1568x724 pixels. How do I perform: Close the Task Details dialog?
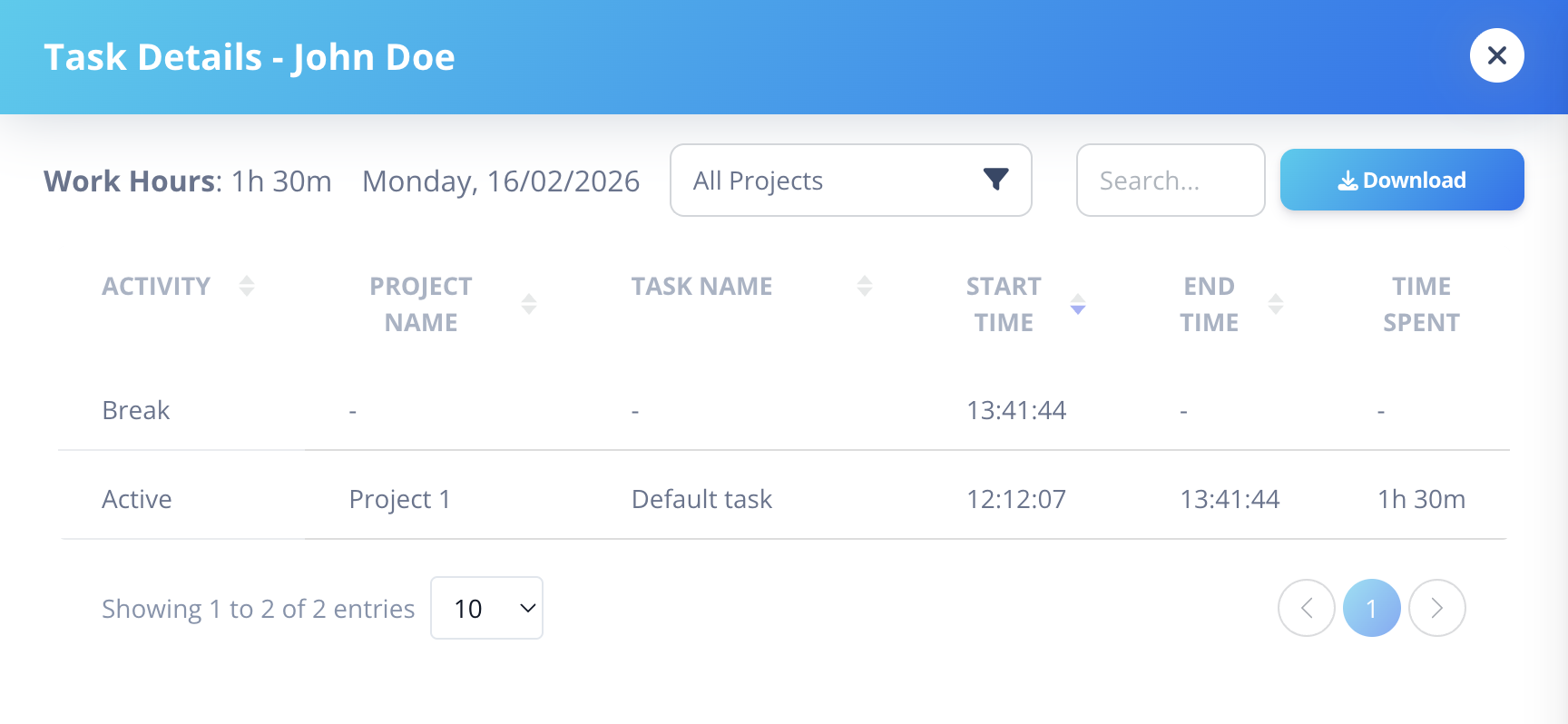point(1496,55)
